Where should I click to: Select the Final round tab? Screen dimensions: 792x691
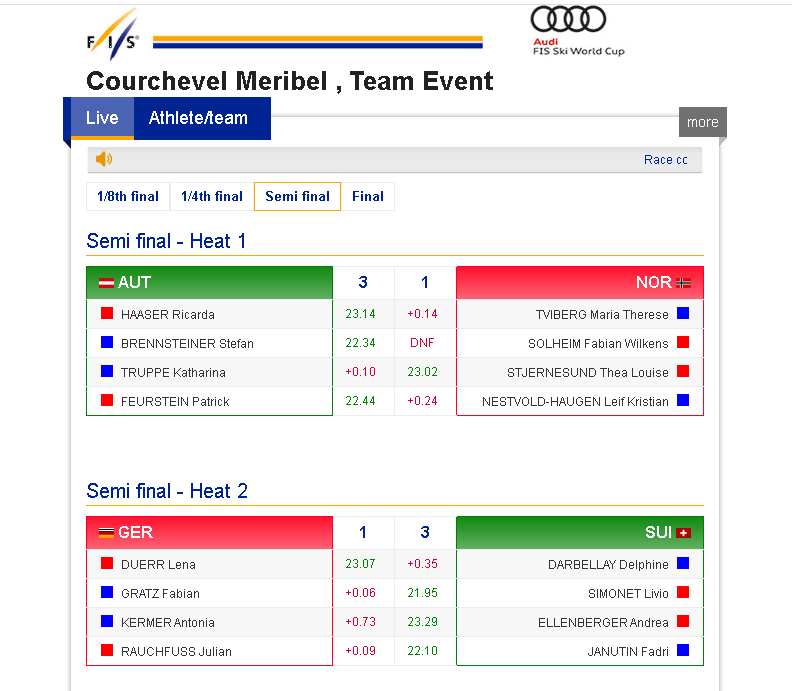368,196
